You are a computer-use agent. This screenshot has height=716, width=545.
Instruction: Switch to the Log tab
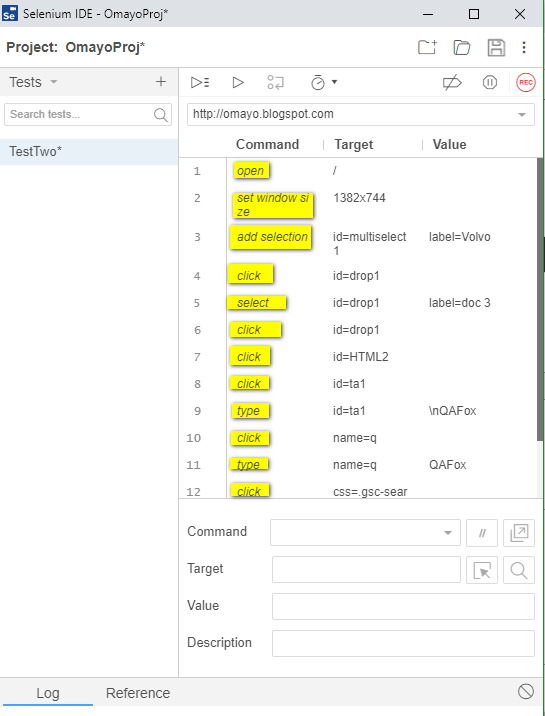point(47,693)
